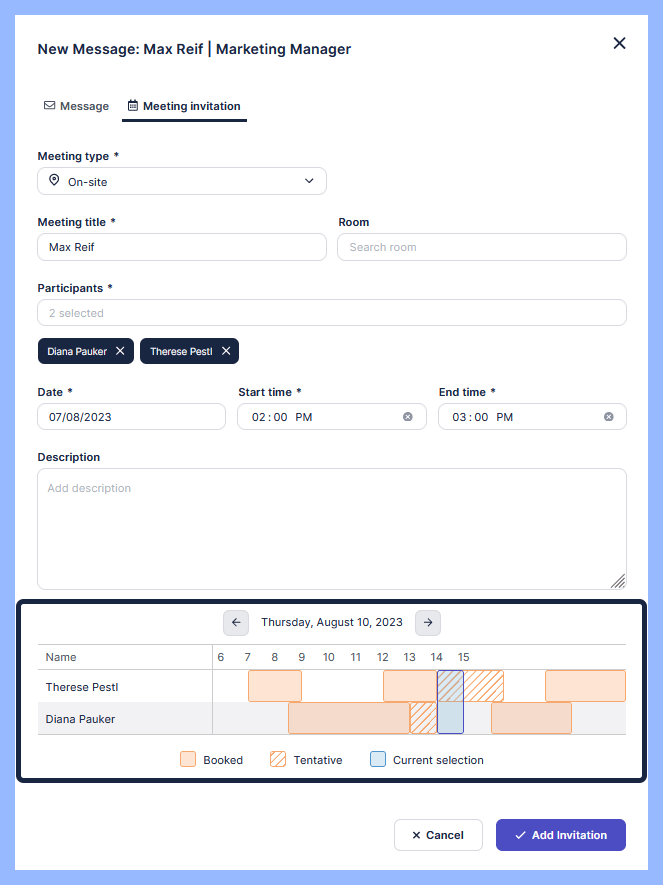Go to previous day in schedule
This screenshot has width=663, height=885.
(x=236, y=622)
